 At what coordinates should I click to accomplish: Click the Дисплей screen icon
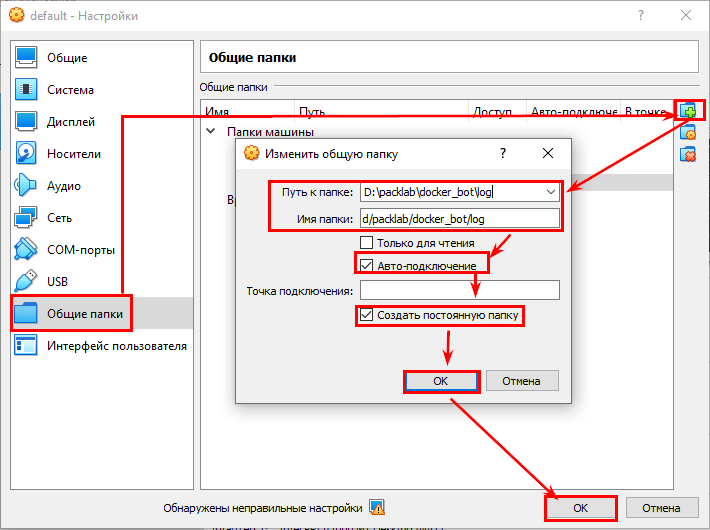click(x=26, y=121)
